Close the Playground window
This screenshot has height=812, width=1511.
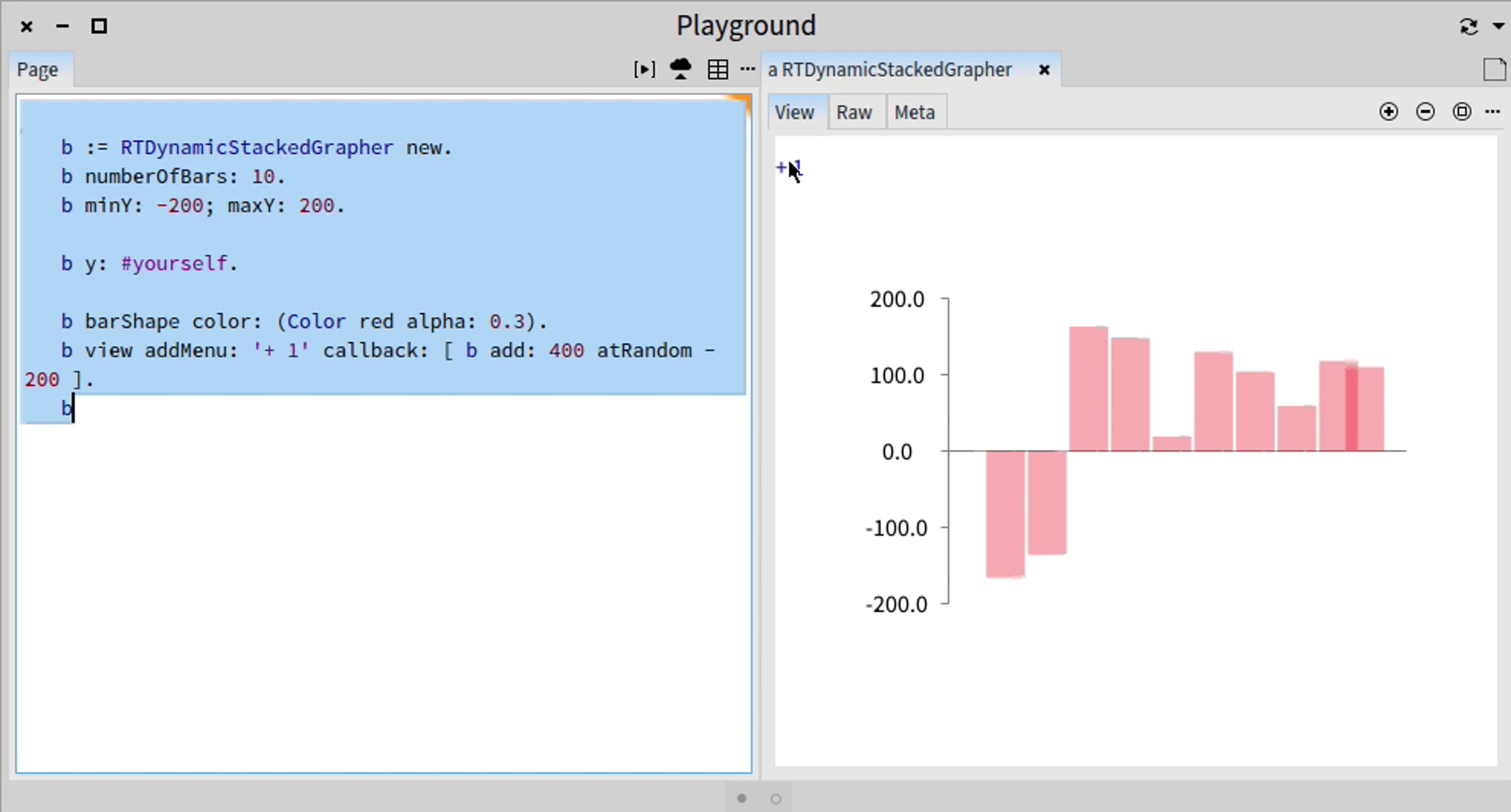26,26
